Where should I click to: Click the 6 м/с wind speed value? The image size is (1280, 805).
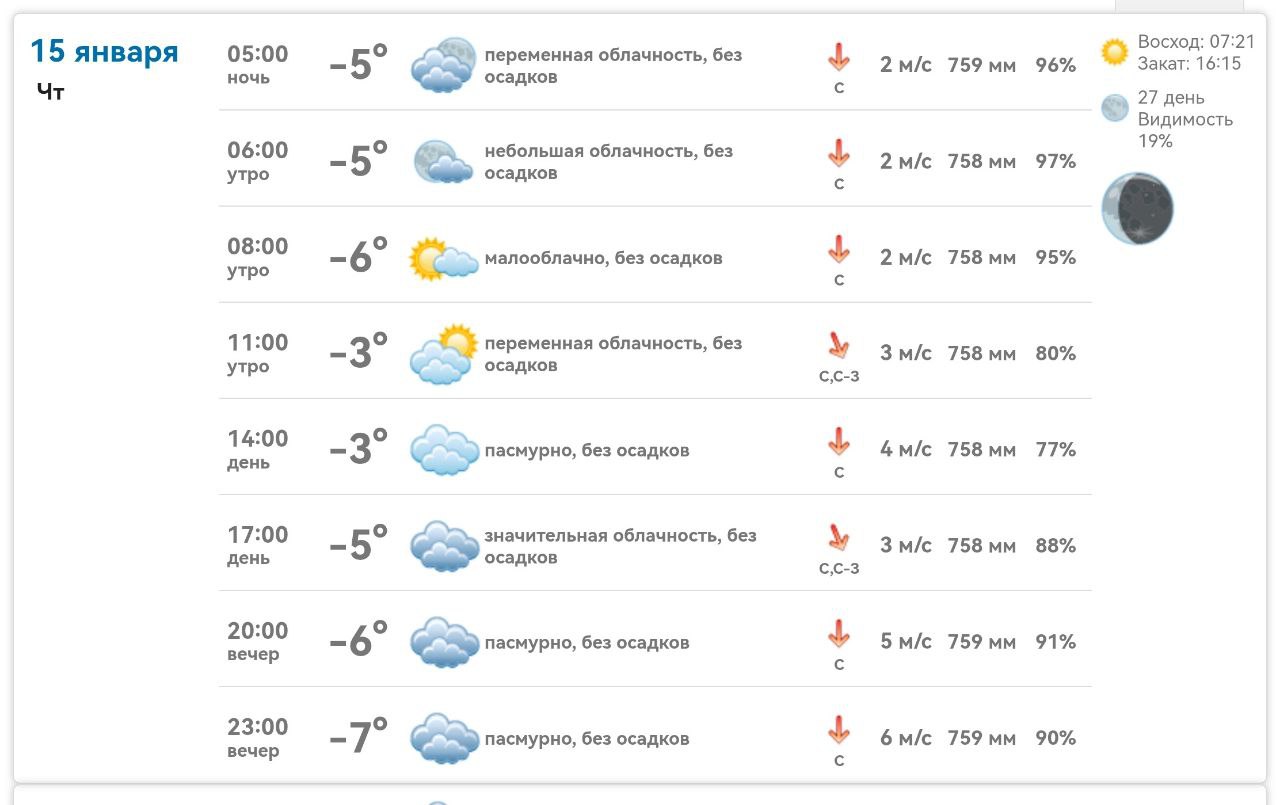(x=905, y=738)
